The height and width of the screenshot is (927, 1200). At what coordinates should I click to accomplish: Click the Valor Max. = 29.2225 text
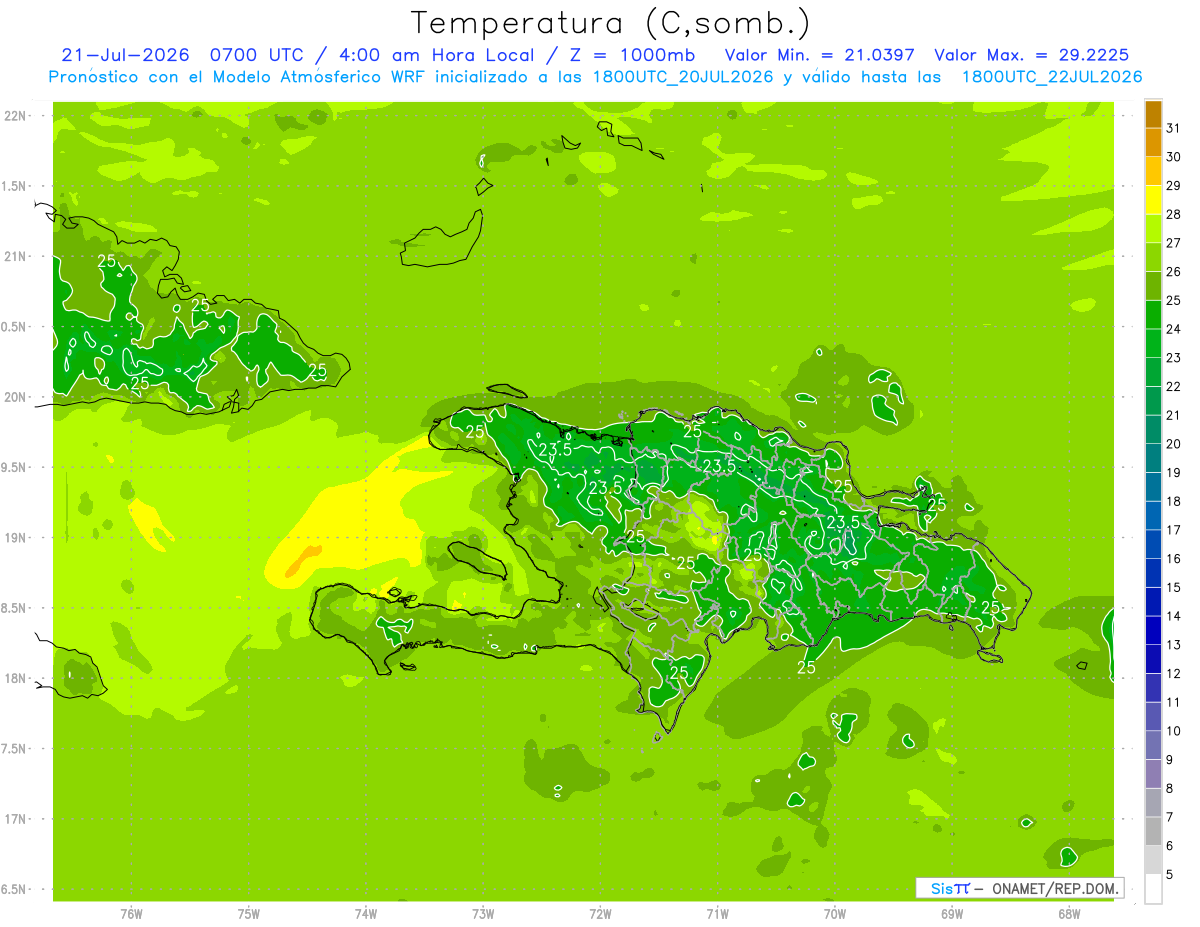(1032, 55)
